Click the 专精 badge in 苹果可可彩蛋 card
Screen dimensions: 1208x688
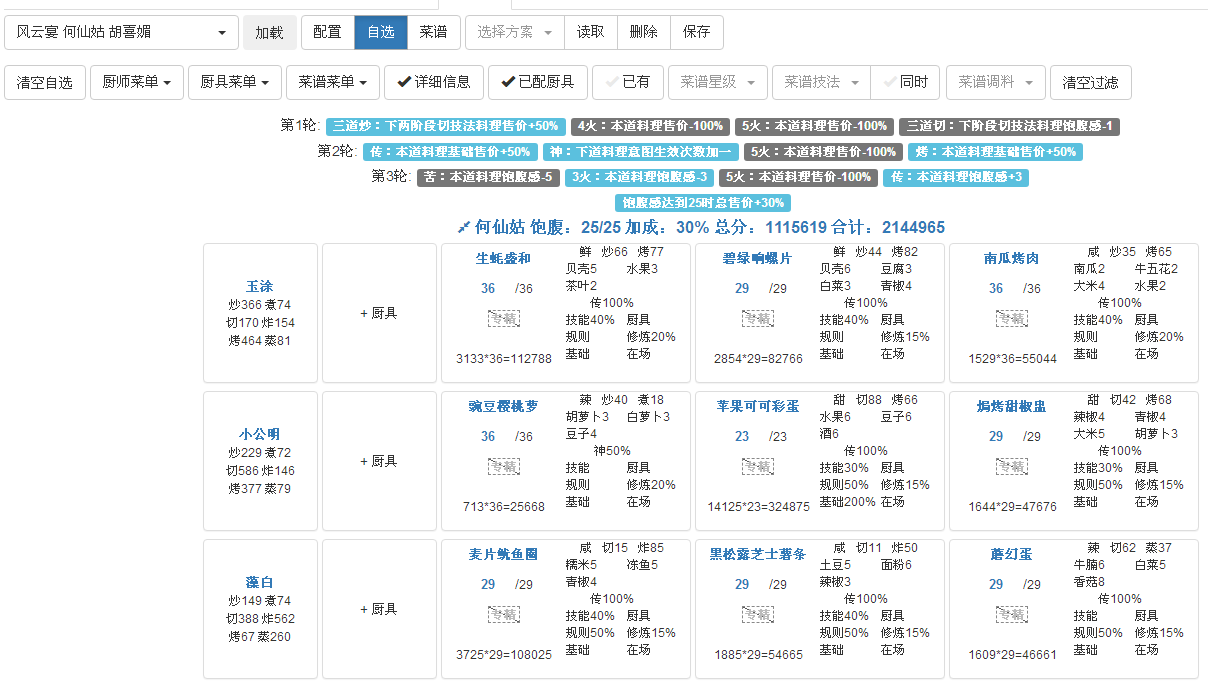[x=758, y=466]
